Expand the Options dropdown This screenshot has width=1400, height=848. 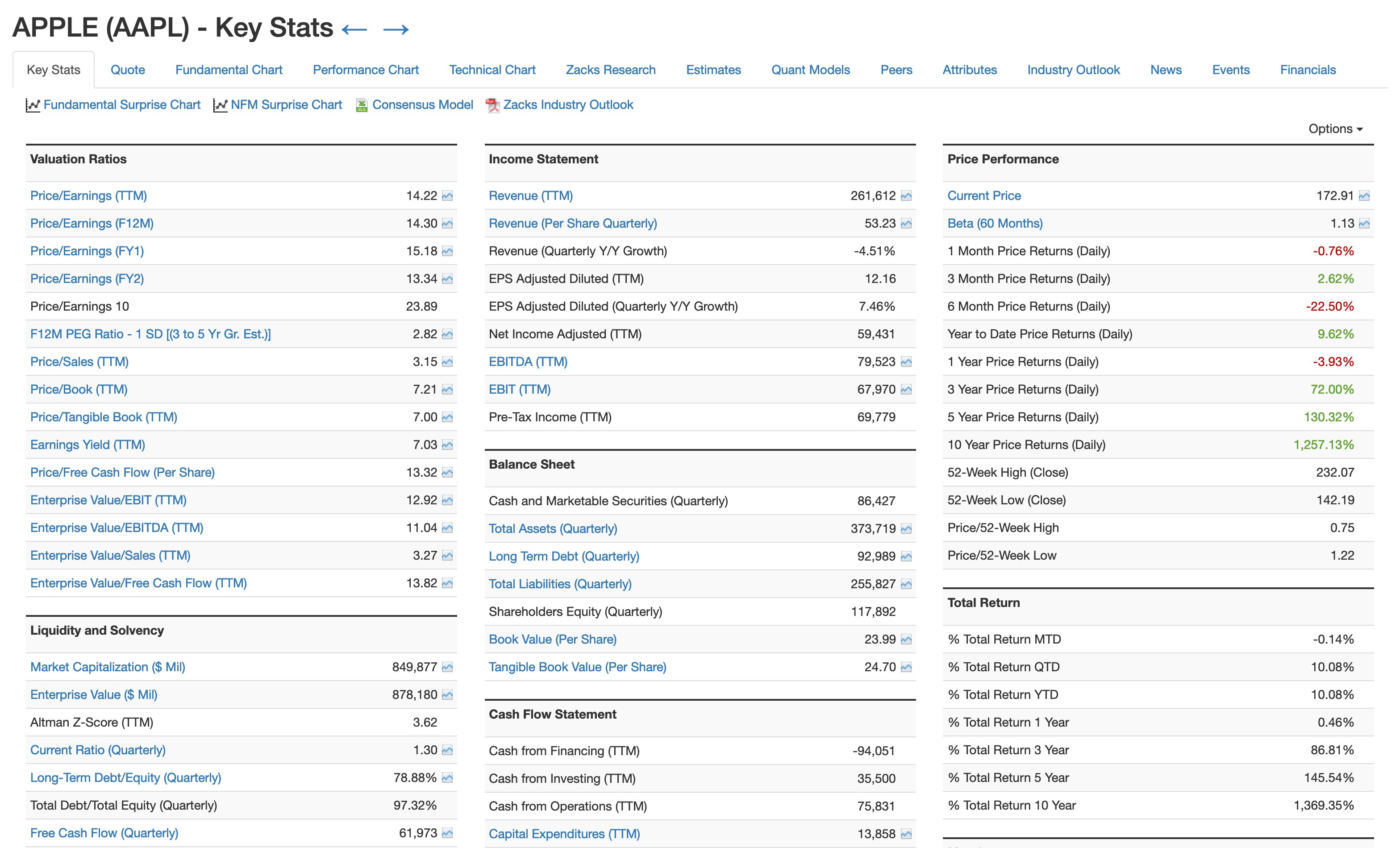1335,129
